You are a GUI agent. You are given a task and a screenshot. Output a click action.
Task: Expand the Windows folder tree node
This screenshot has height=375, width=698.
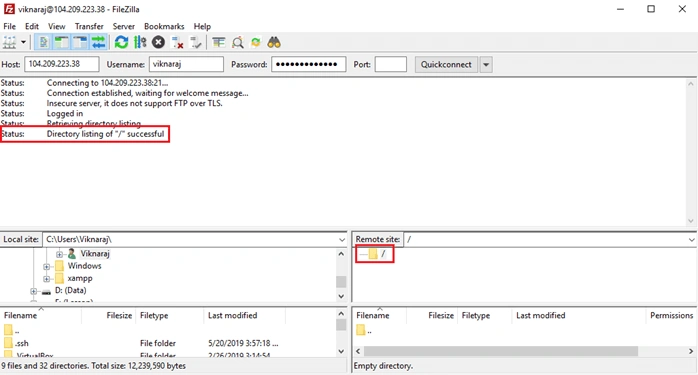[46, 266]
